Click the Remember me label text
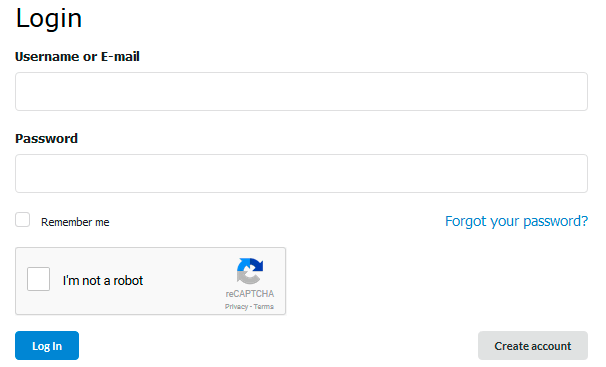606x367 pixels. (75, 222)
